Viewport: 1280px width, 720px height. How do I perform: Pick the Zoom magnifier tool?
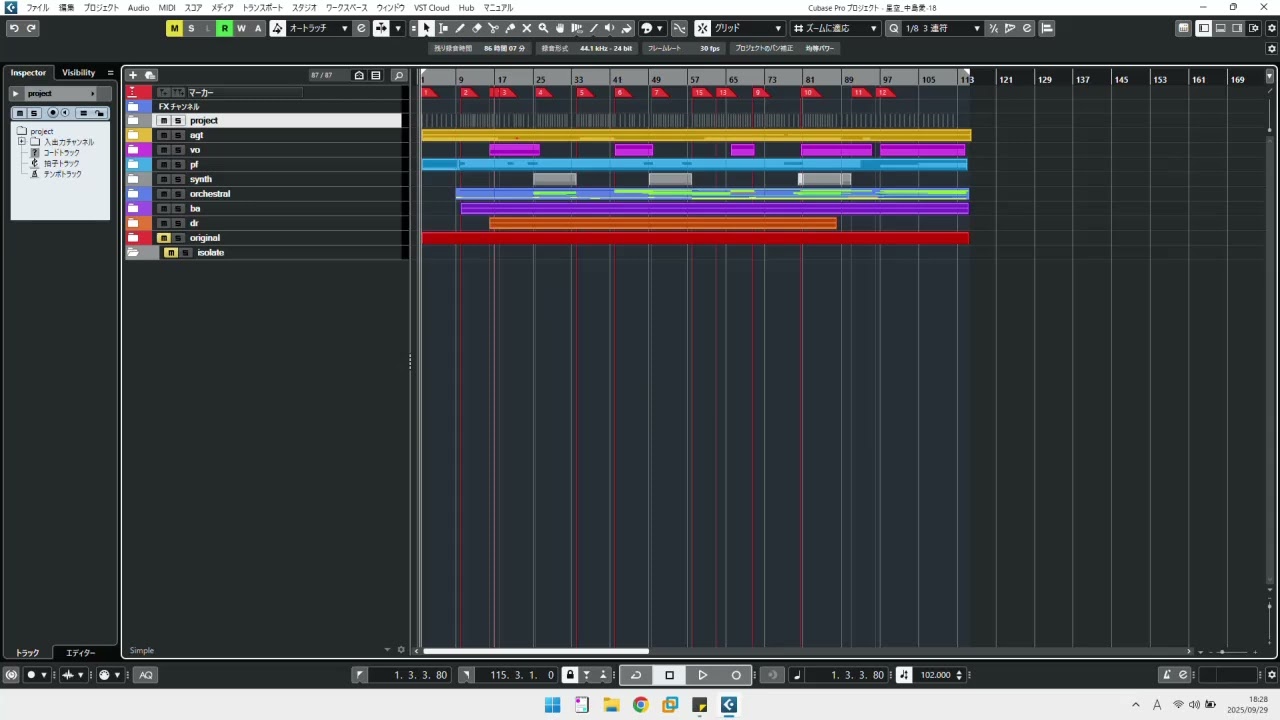(x=543, y=28)
